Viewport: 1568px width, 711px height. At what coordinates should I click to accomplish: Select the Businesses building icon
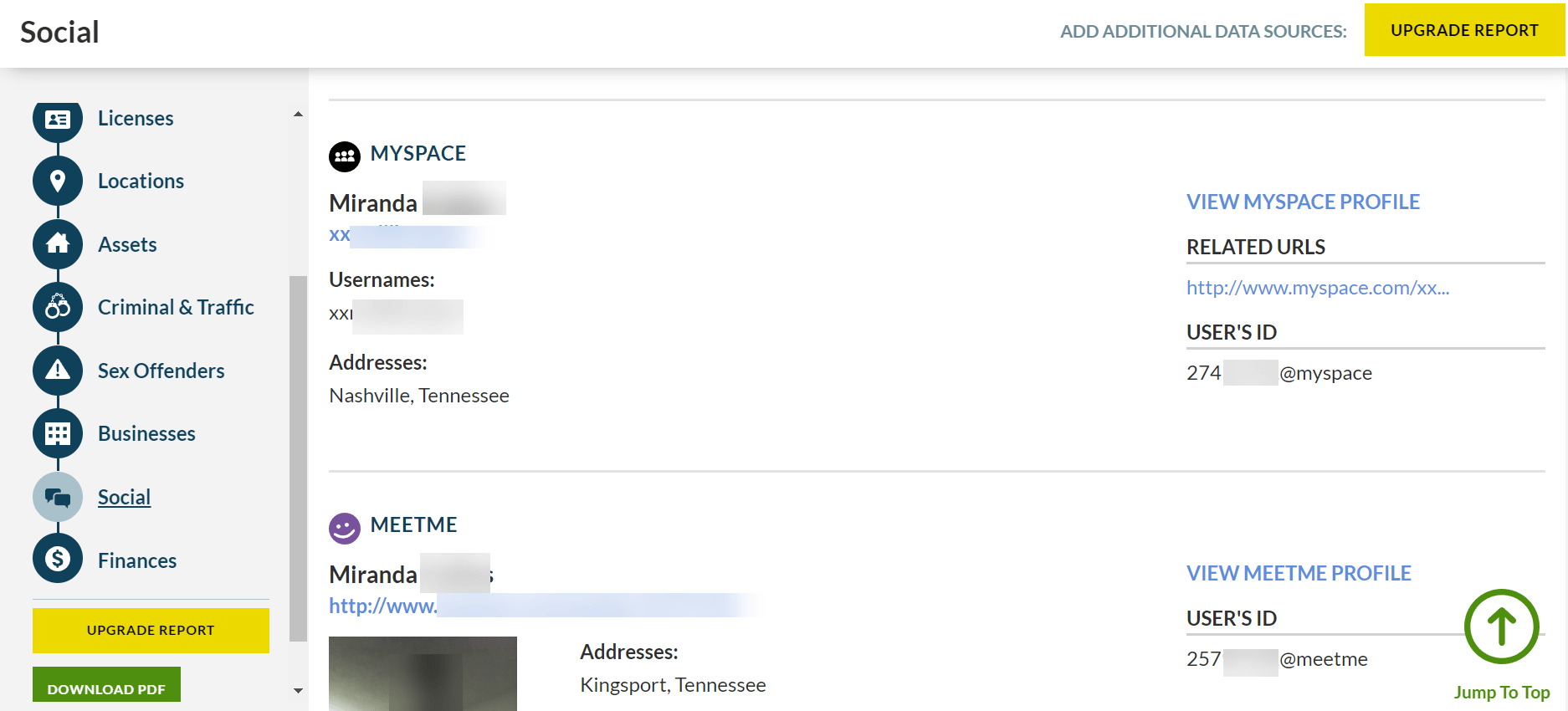(x=58, y=433)
